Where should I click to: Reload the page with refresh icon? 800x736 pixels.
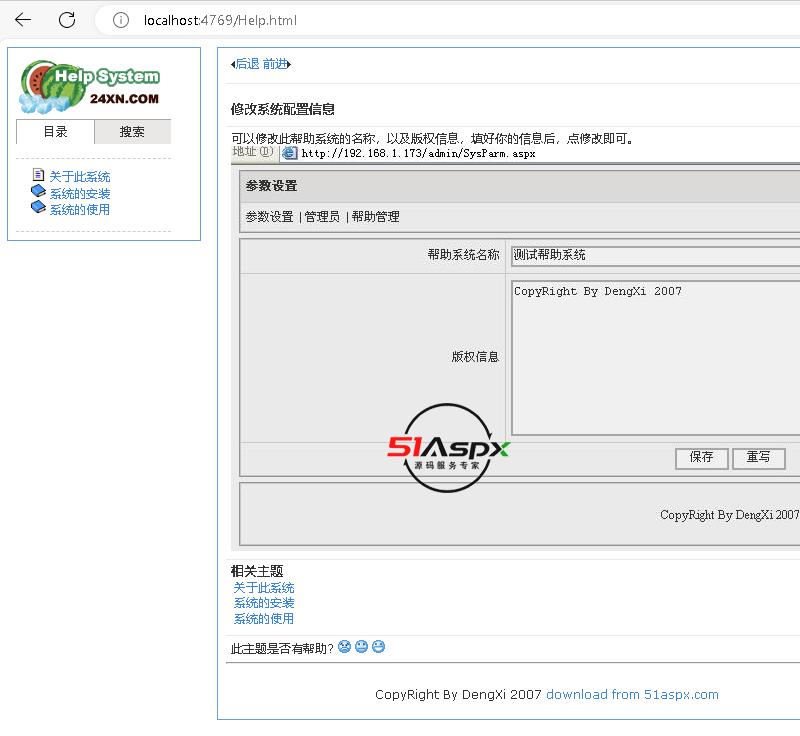(67, 20)
